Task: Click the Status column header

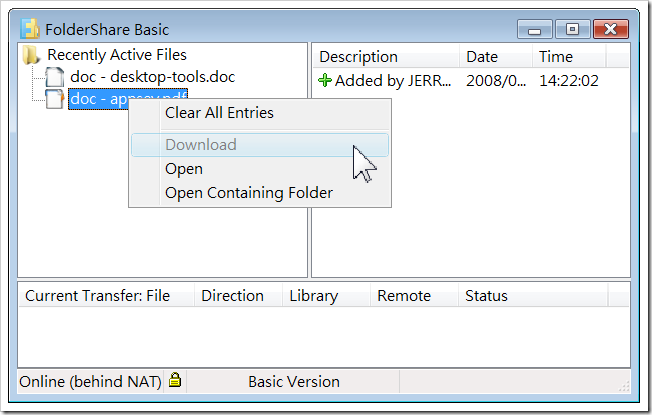Action: [x=533, y=296]
